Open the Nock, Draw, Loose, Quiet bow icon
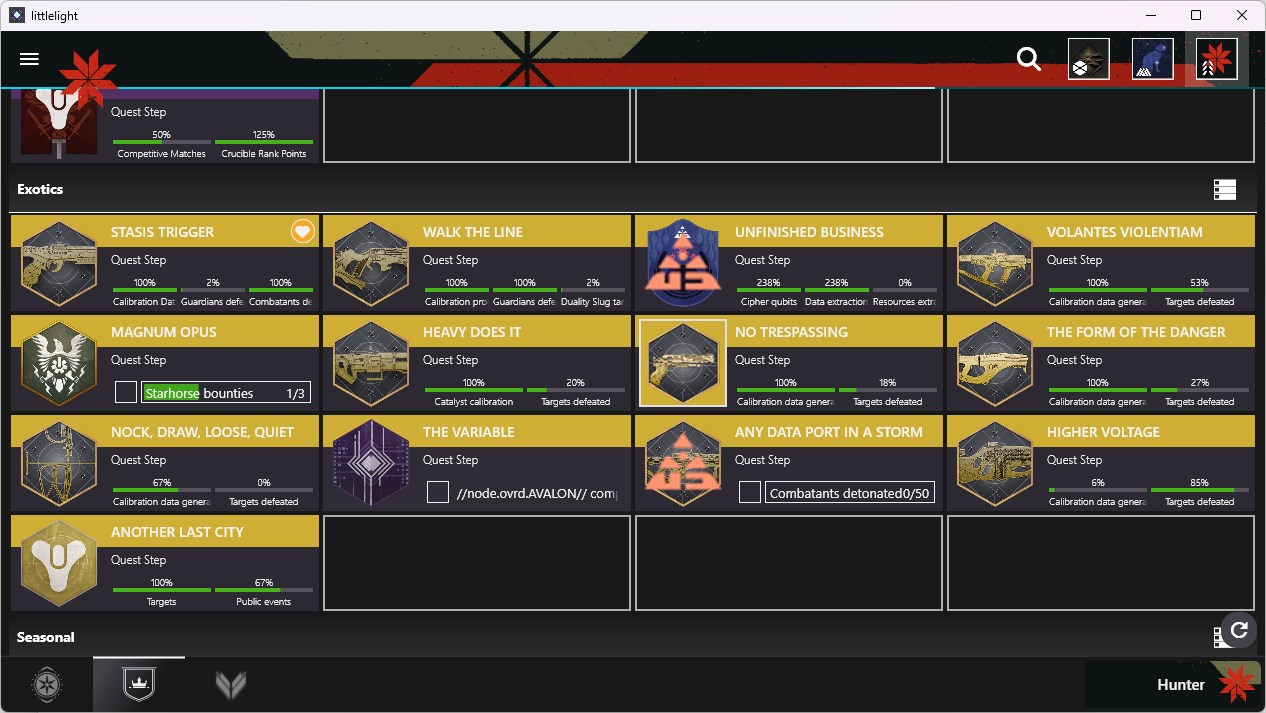 pyautogui.click(x=59, y=464)
